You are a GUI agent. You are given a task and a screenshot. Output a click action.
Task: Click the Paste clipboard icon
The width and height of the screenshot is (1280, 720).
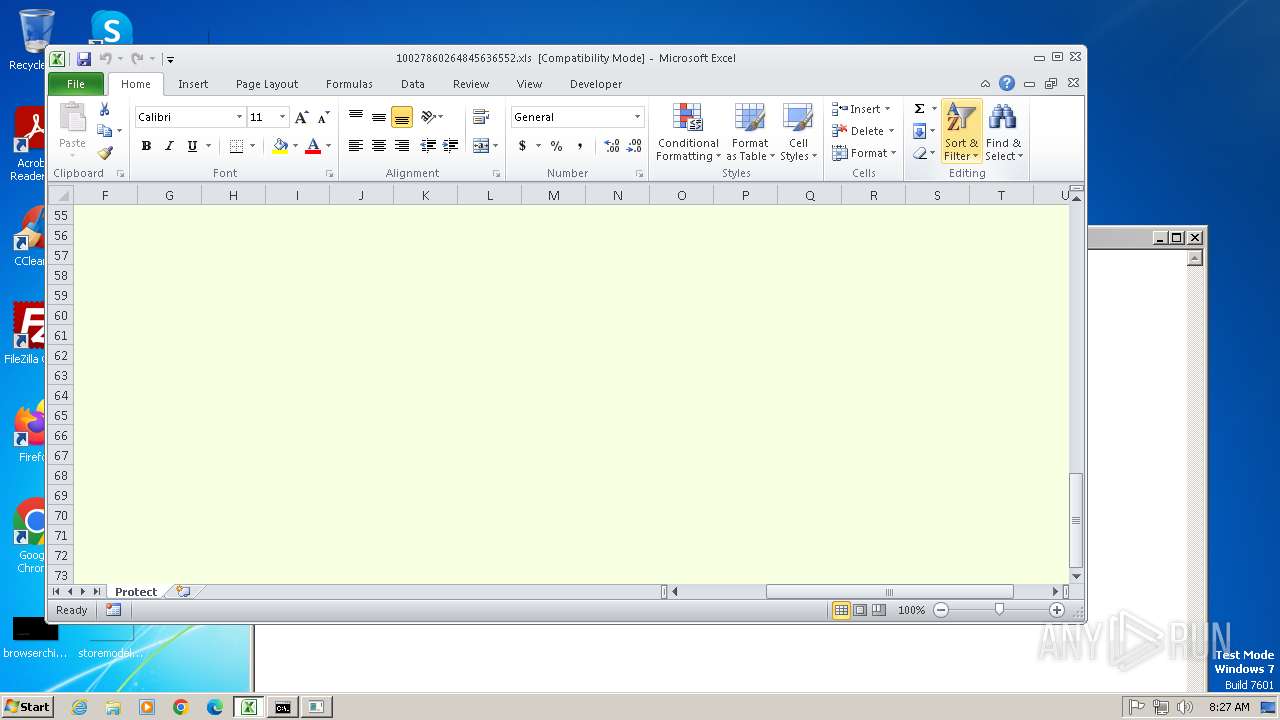tap(72, 118)
